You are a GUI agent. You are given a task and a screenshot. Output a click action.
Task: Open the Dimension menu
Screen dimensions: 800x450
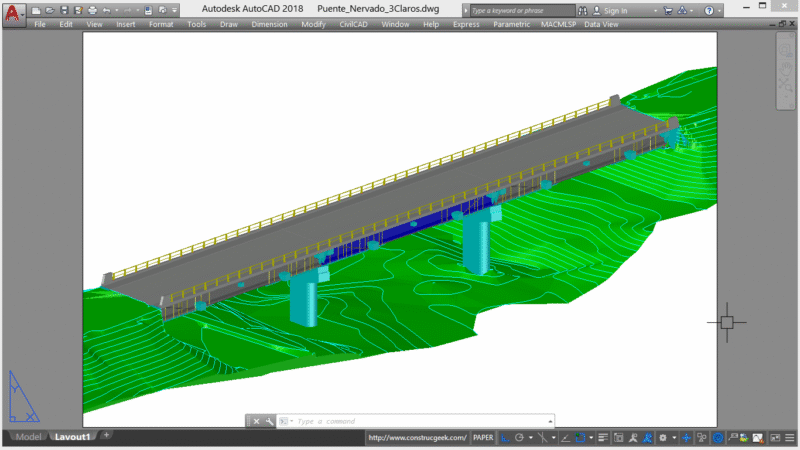[x=269, y=24]
